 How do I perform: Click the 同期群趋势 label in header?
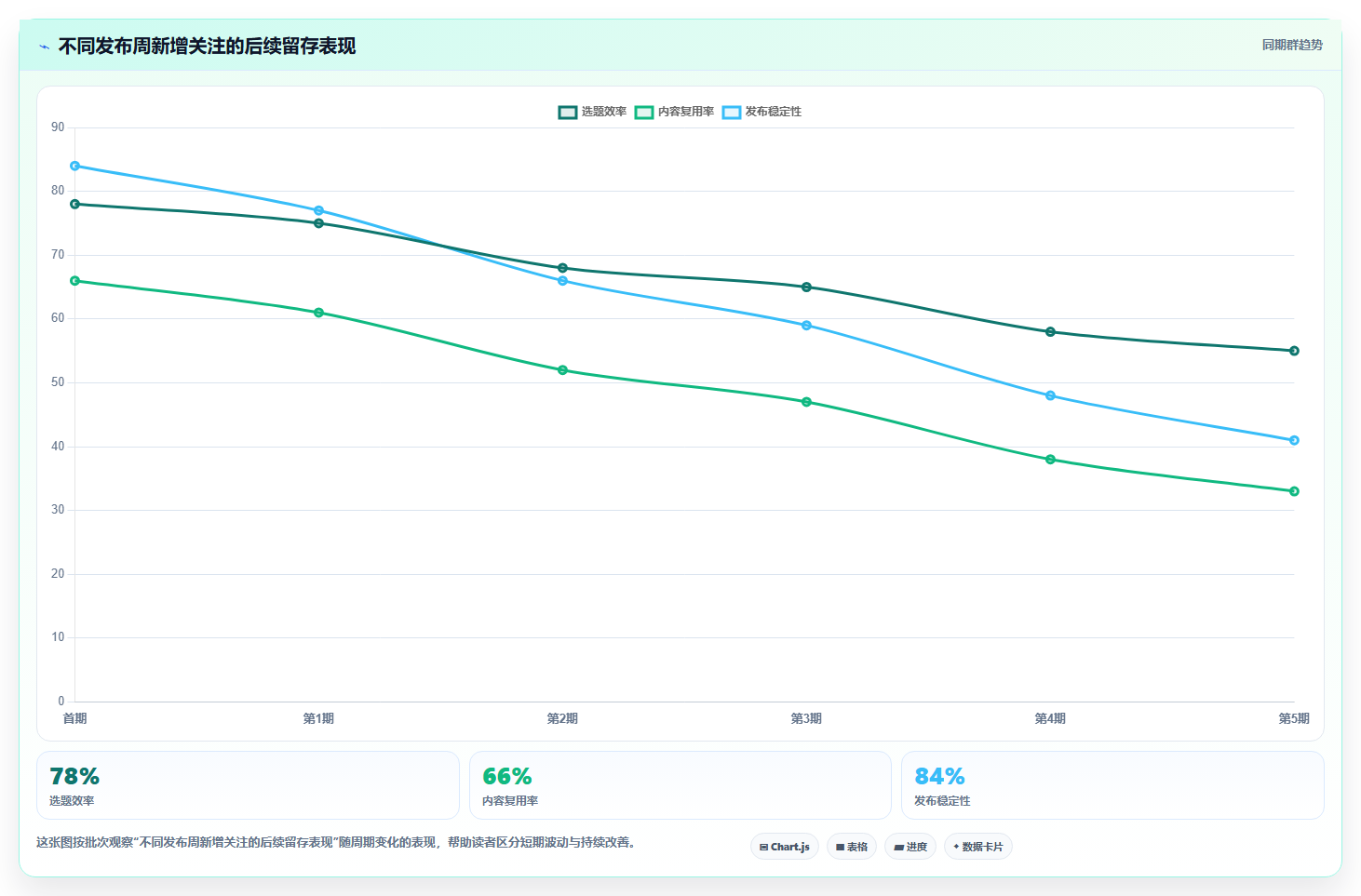(x=1292, y=45)
